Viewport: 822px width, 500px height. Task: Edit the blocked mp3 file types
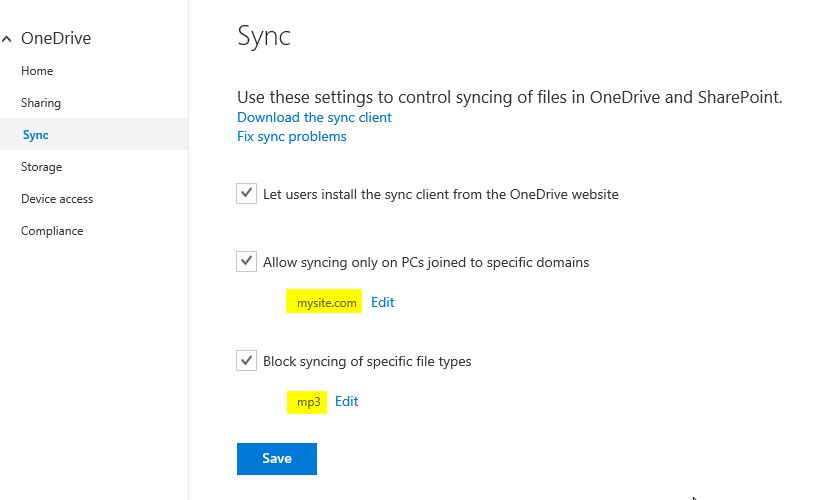coord(347,401)
